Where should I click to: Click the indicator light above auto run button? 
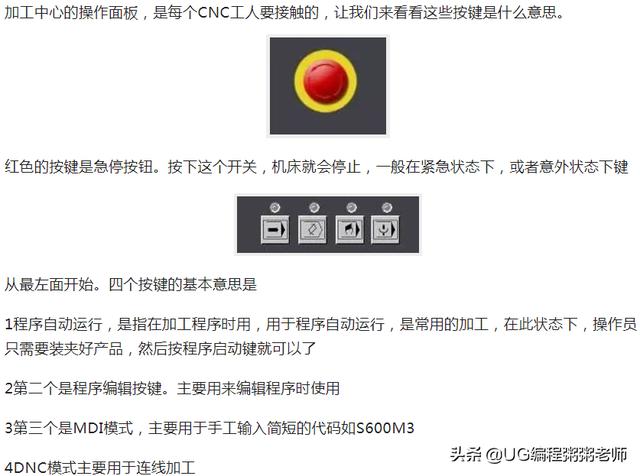coord(275,207)
